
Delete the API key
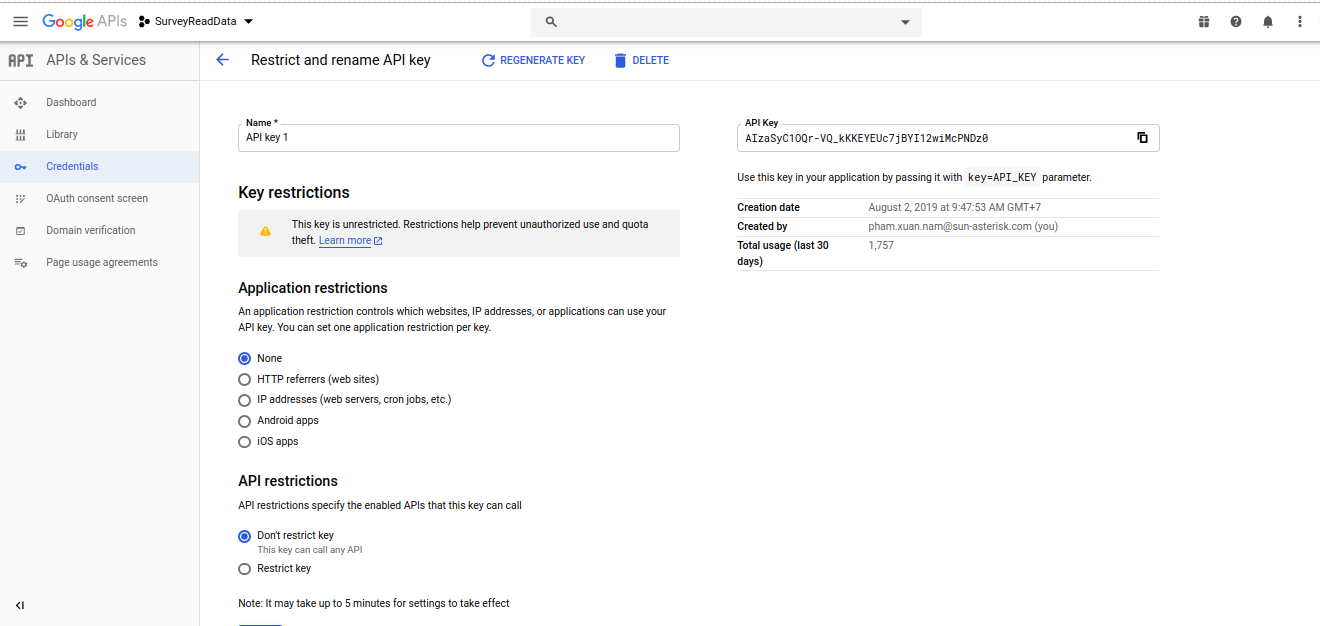tap(641, 60)
